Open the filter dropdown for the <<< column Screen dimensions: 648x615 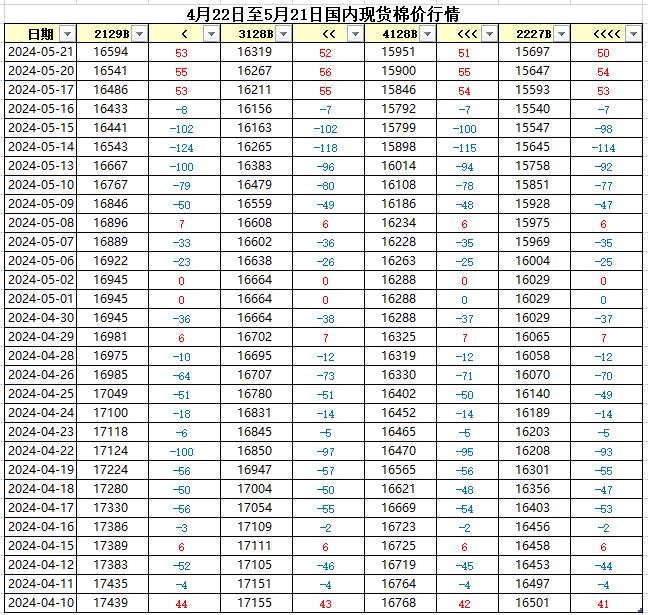tap(489, 34)
